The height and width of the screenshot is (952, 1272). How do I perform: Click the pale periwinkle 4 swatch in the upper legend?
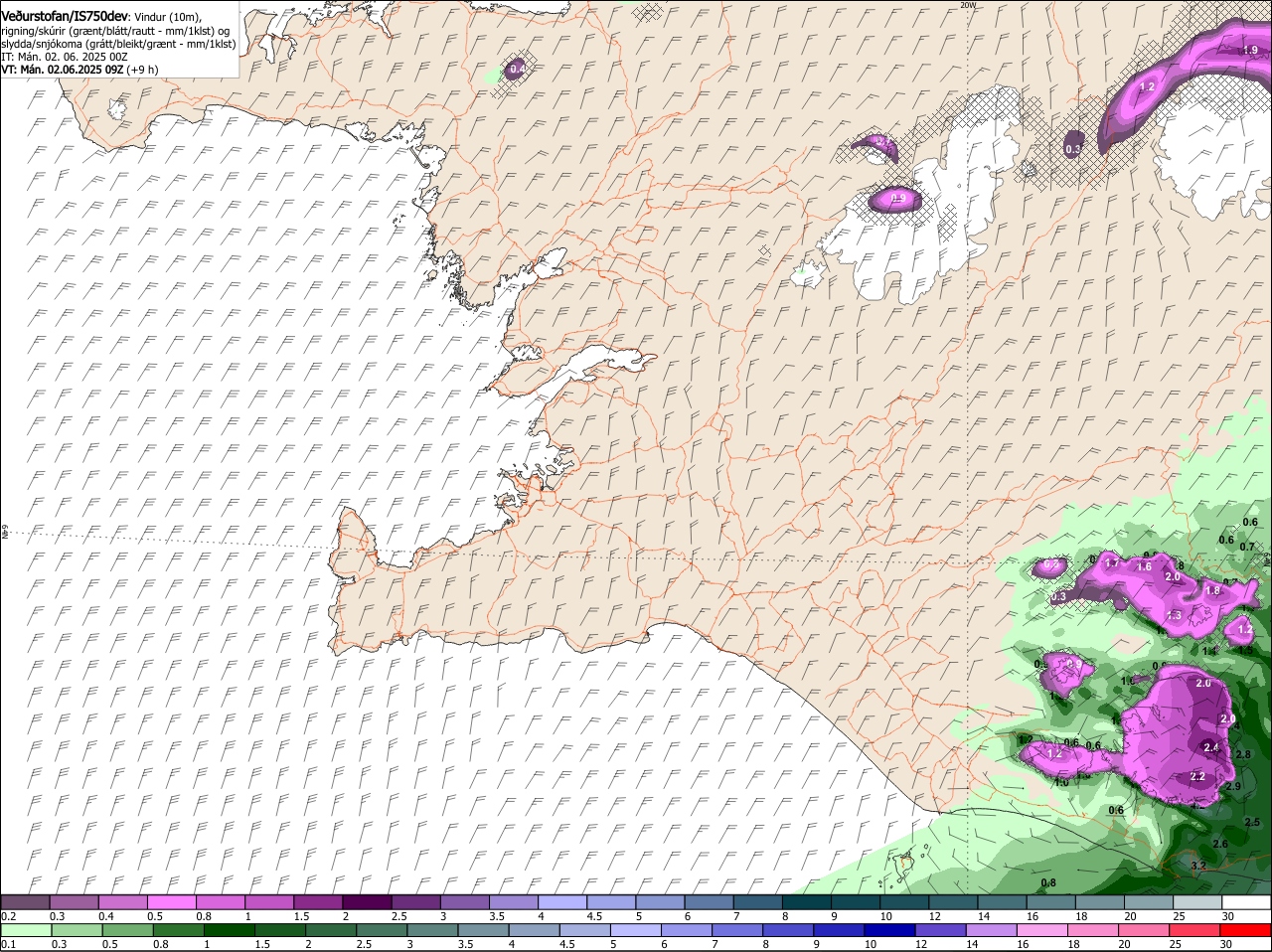pyautogui.click(x=562, y=901)
